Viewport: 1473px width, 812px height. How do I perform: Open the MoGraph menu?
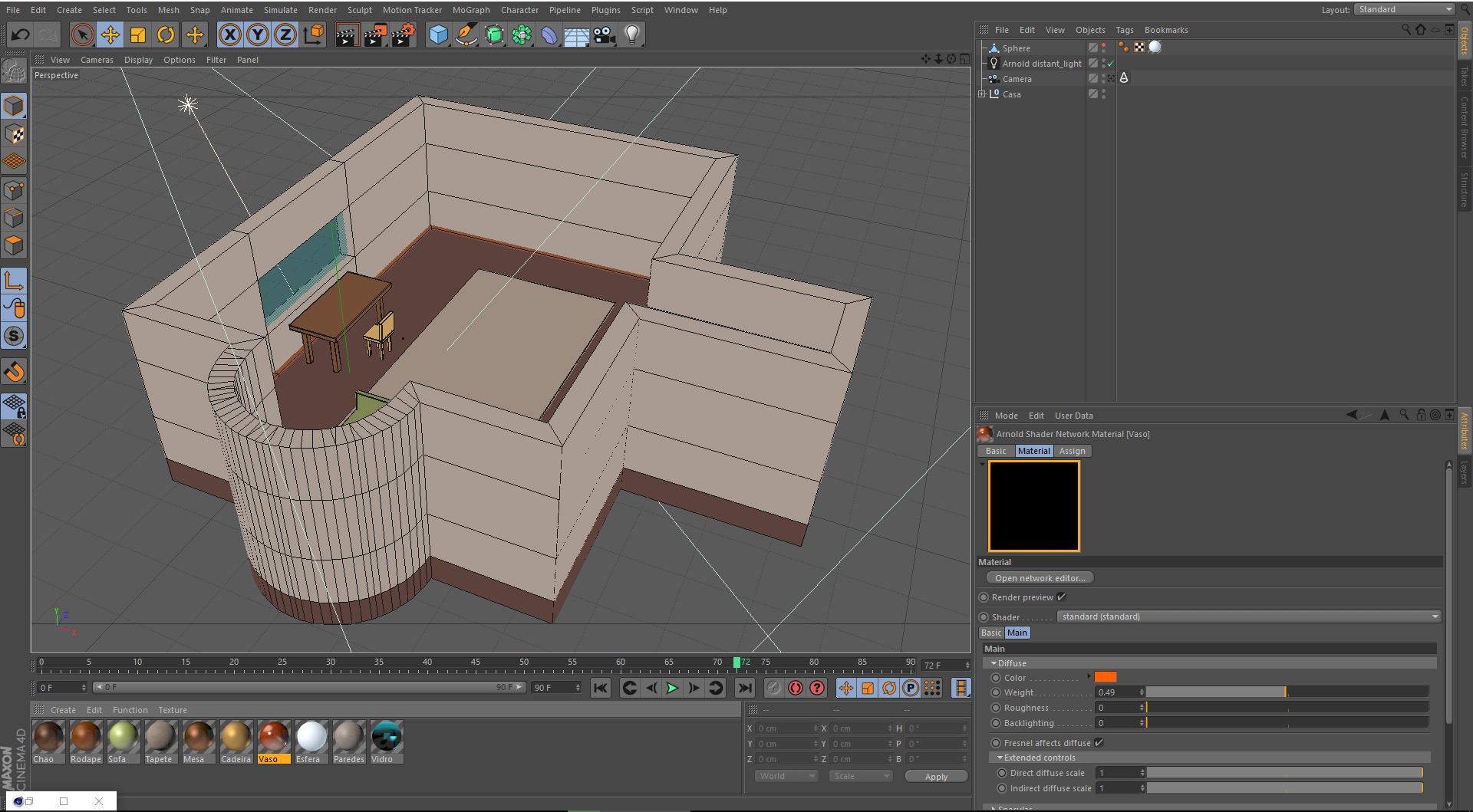[471, 10]
